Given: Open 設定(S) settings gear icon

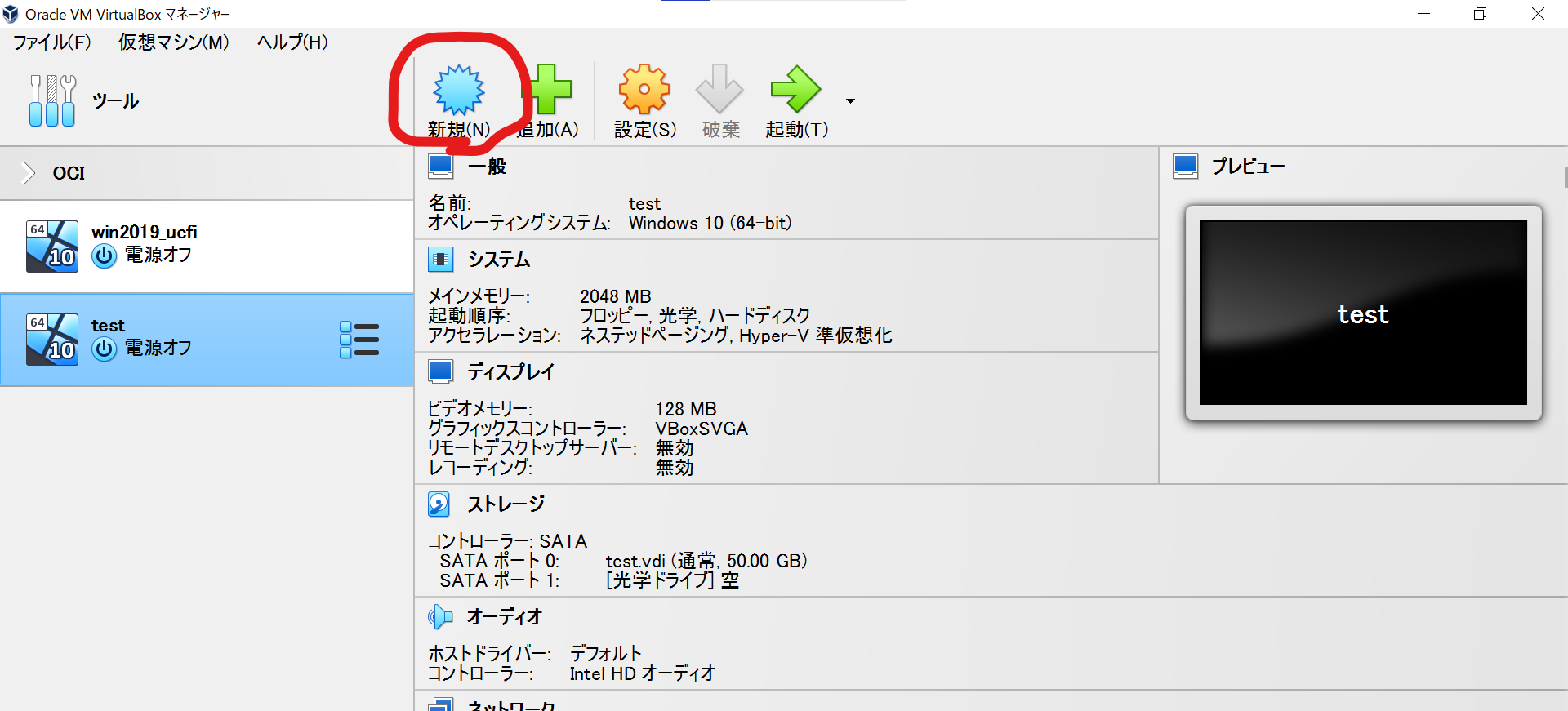Looking at the screenshot, I should coord(644,89).
